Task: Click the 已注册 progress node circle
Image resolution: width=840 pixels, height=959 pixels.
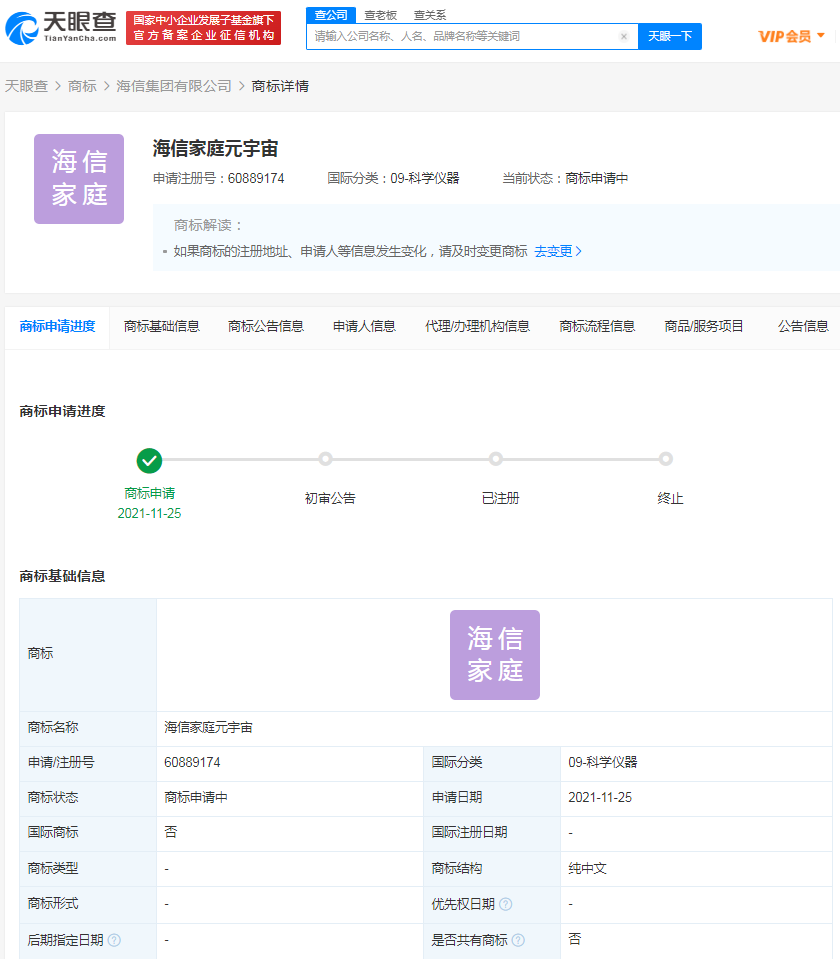Action: point(496,458)
